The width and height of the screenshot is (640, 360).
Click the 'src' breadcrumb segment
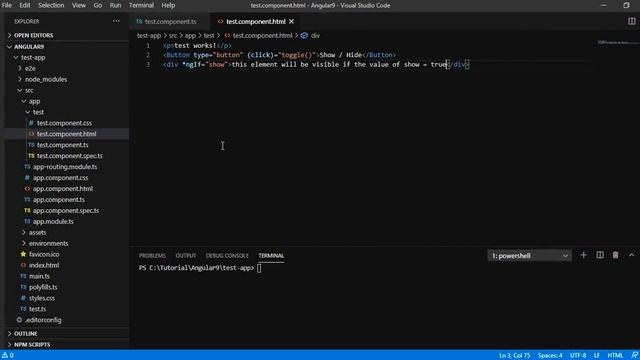click(173, 36)
